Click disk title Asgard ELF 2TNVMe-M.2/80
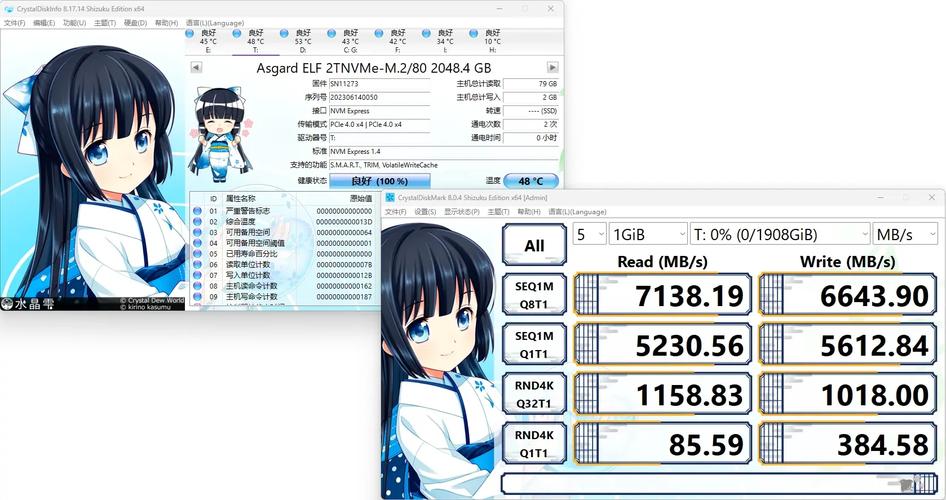 (x=373, y=68)
